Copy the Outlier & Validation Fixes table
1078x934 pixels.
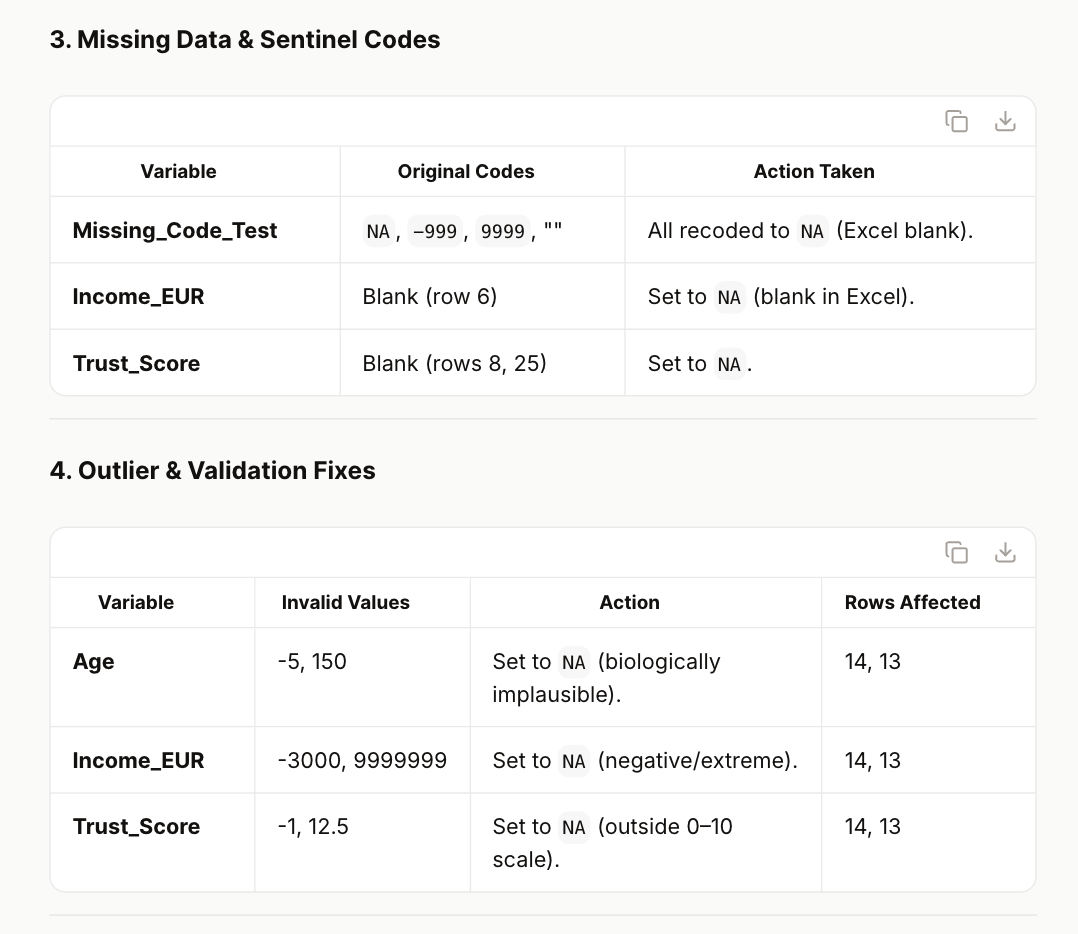tap(956, 552)
